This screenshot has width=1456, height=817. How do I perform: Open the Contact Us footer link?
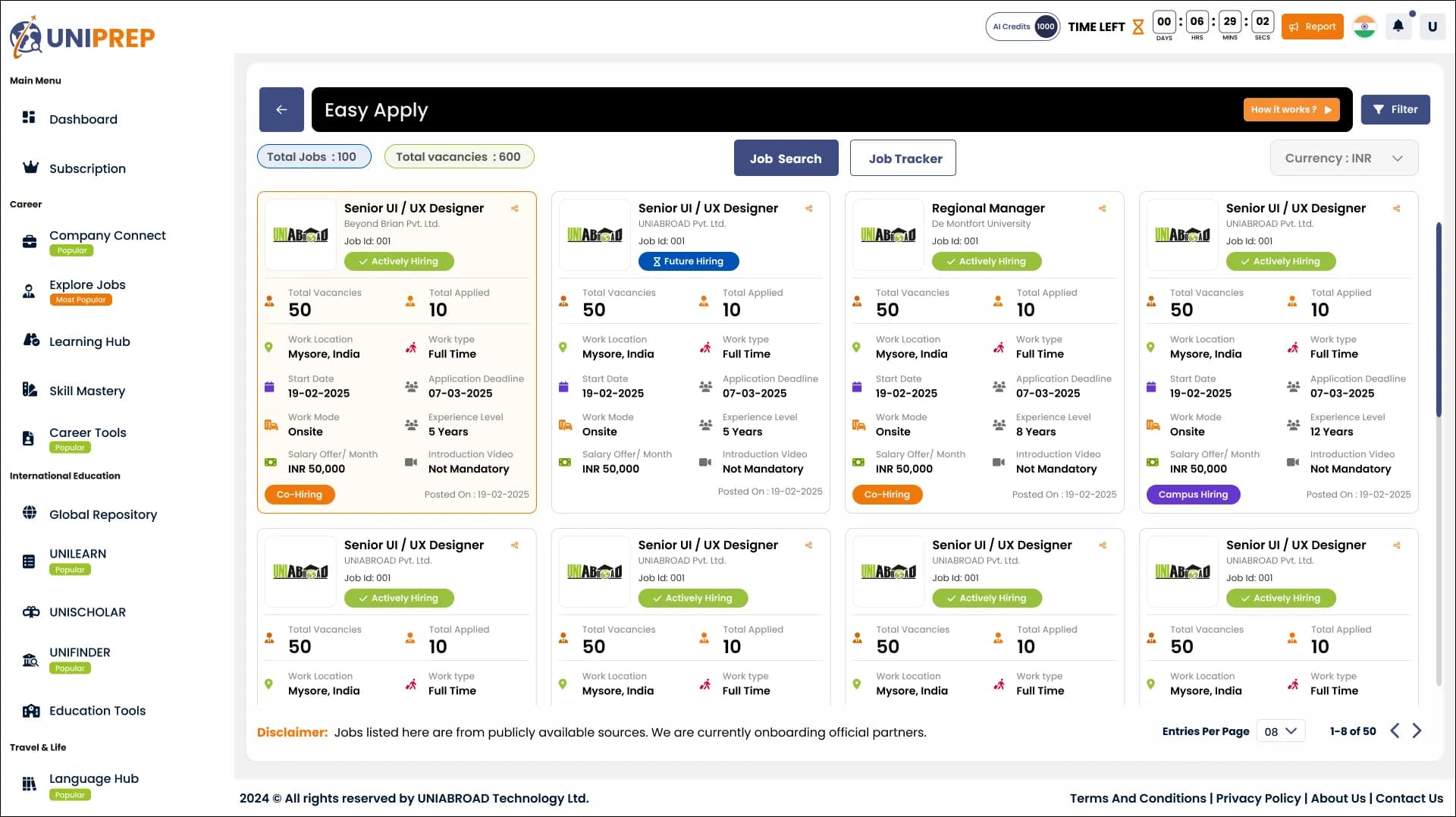point(1409,799)
